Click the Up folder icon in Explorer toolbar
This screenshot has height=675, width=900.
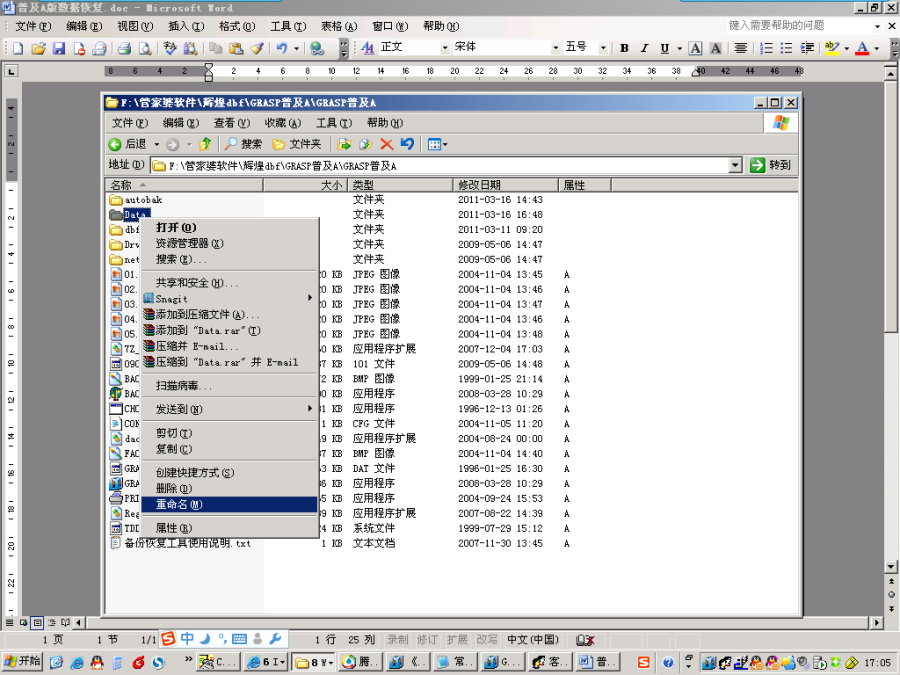(205, 144)
